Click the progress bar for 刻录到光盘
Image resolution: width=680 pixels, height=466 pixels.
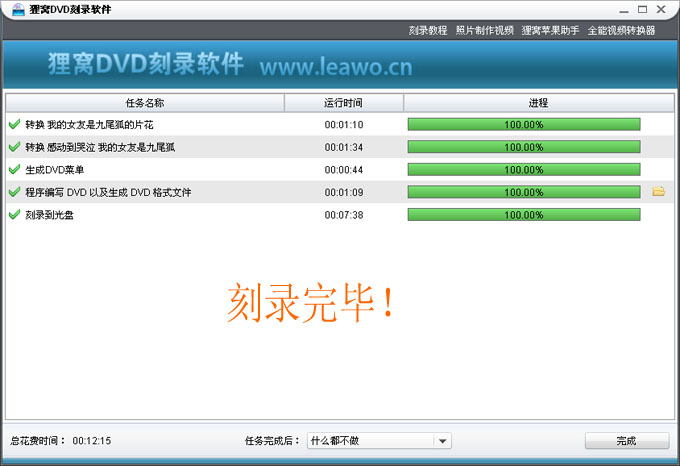[524, 215]
